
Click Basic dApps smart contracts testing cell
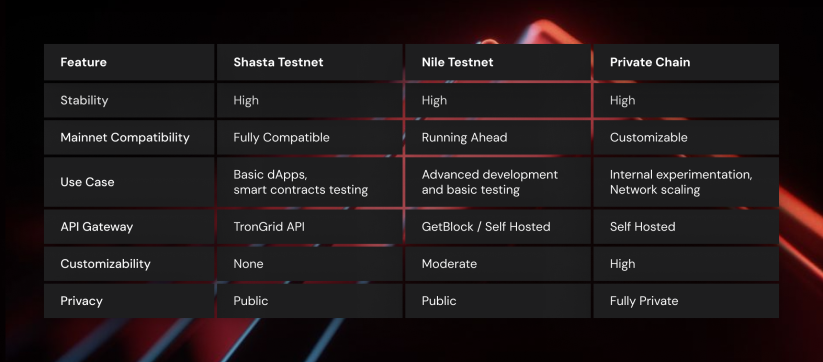[310, 182]
